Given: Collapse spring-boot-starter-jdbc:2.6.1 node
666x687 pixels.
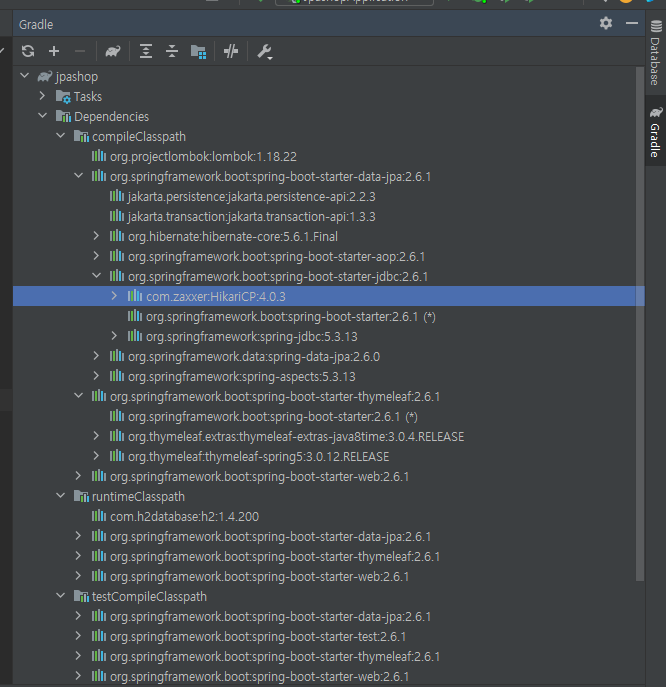Looking at the screenshot, I should click(x=97, y=276).
